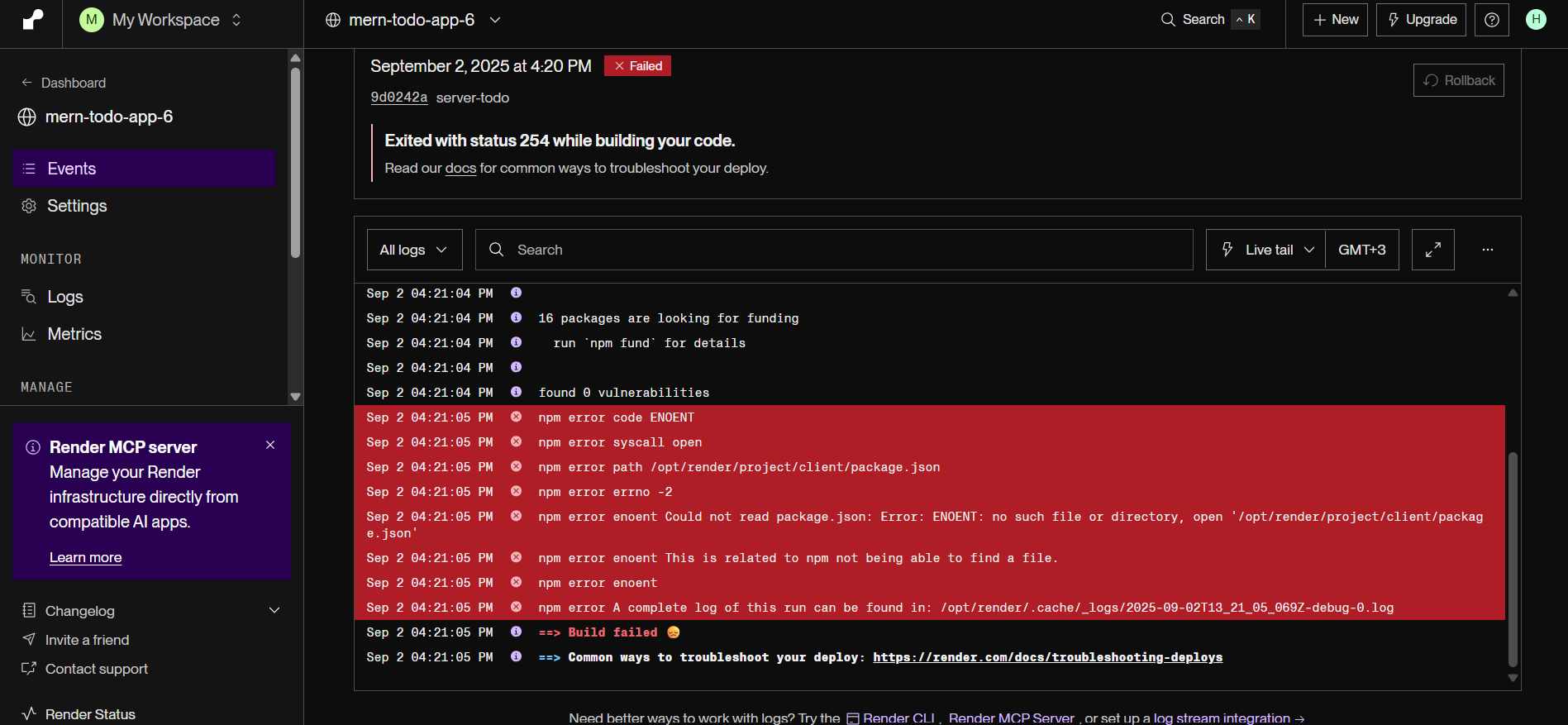Image resolution: width=1568 pixels, height=725 pixels.
Task: Click the globe icon next to mern-todo-app-6 in header
Action: tap(333, 20)
